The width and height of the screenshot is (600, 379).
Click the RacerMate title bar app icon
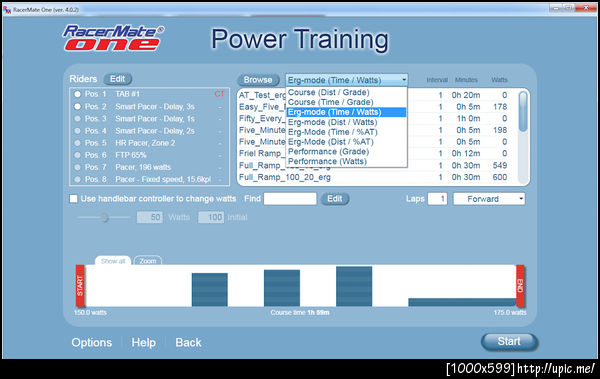[7, 10]
